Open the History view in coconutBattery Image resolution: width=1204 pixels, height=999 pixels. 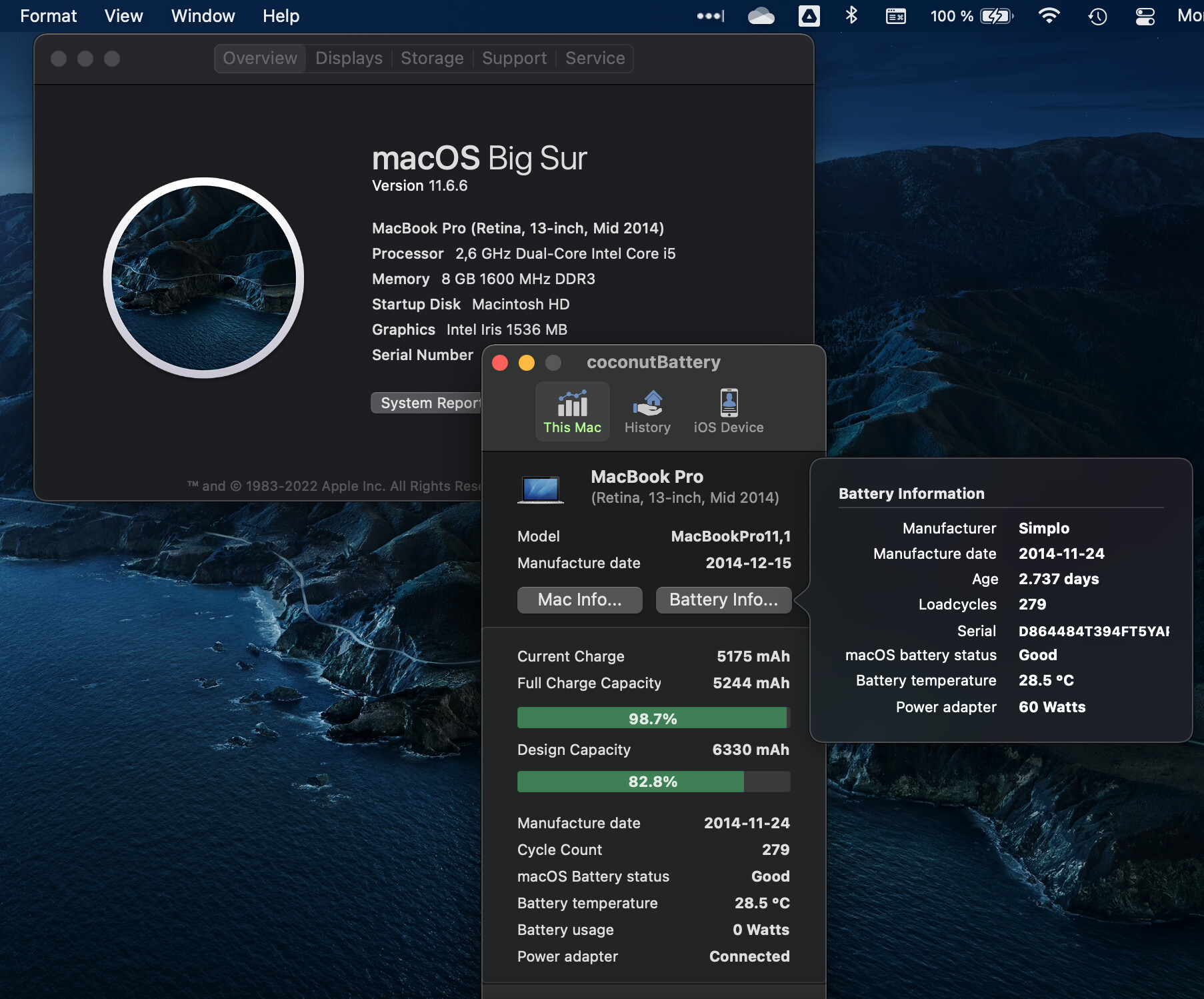pos(647,411)
